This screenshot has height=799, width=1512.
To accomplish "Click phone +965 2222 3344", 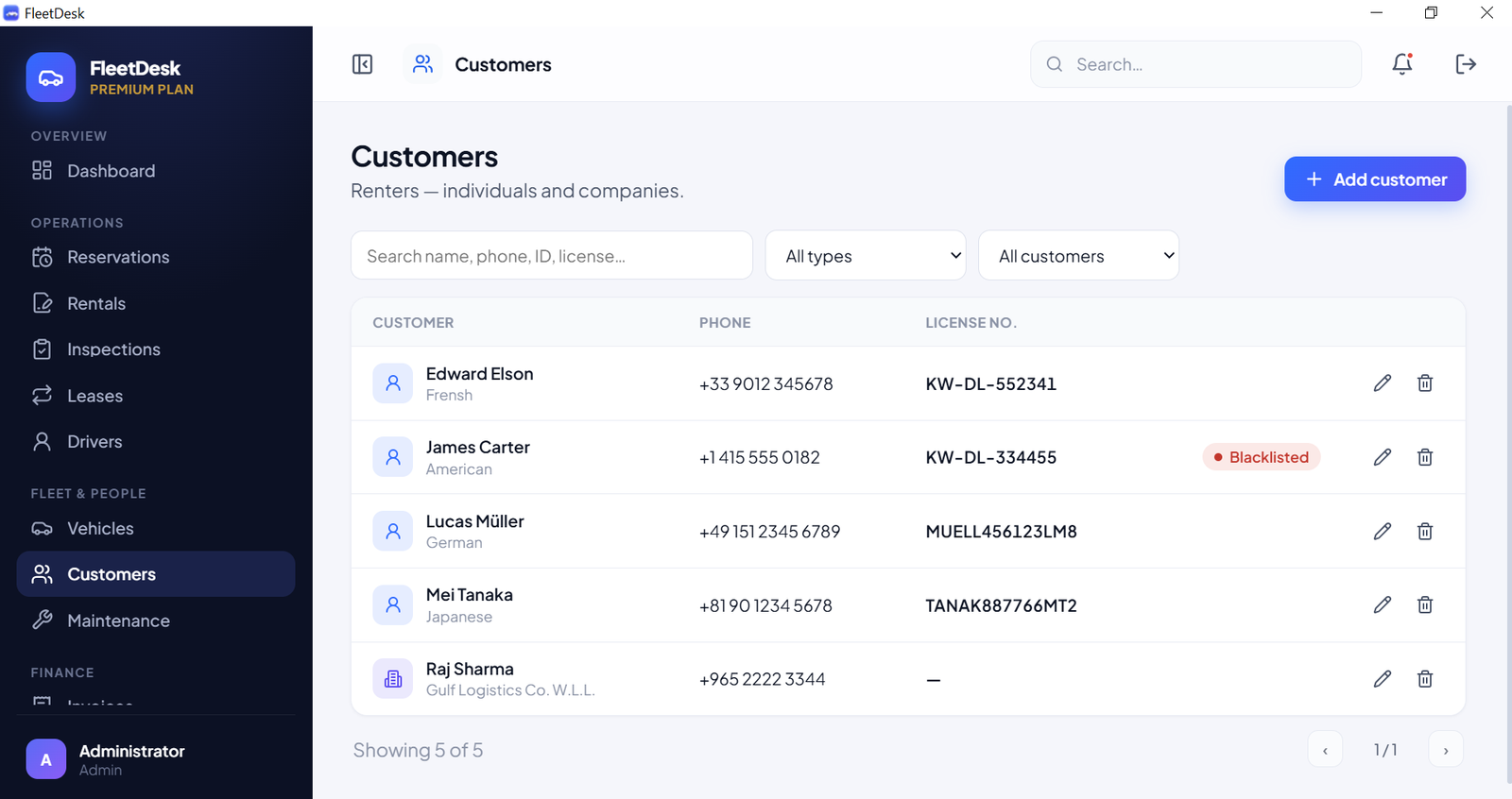I will tap(762, 680).
